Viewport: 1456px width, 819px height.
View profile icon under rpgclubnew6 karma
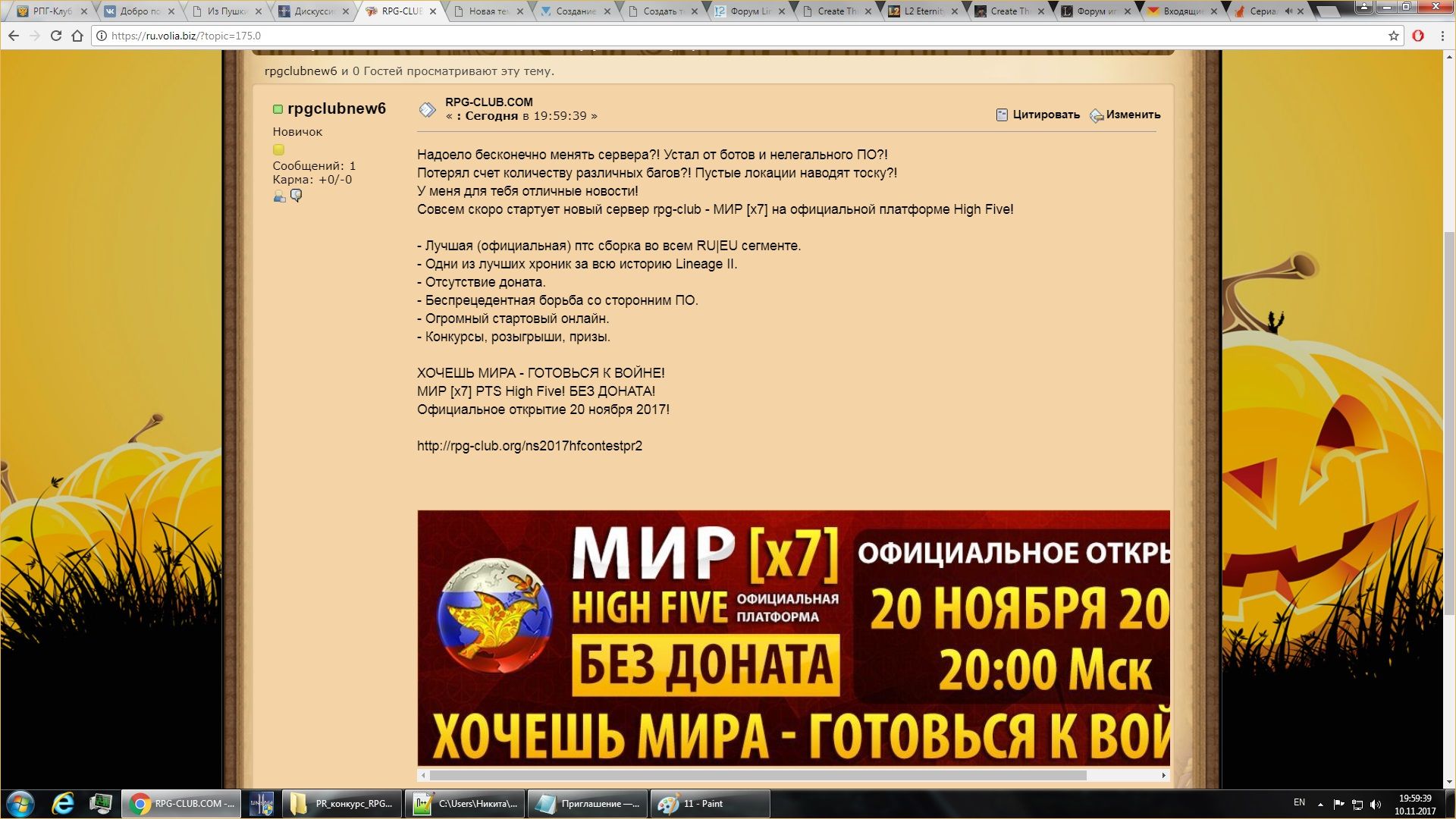point(280,196)
